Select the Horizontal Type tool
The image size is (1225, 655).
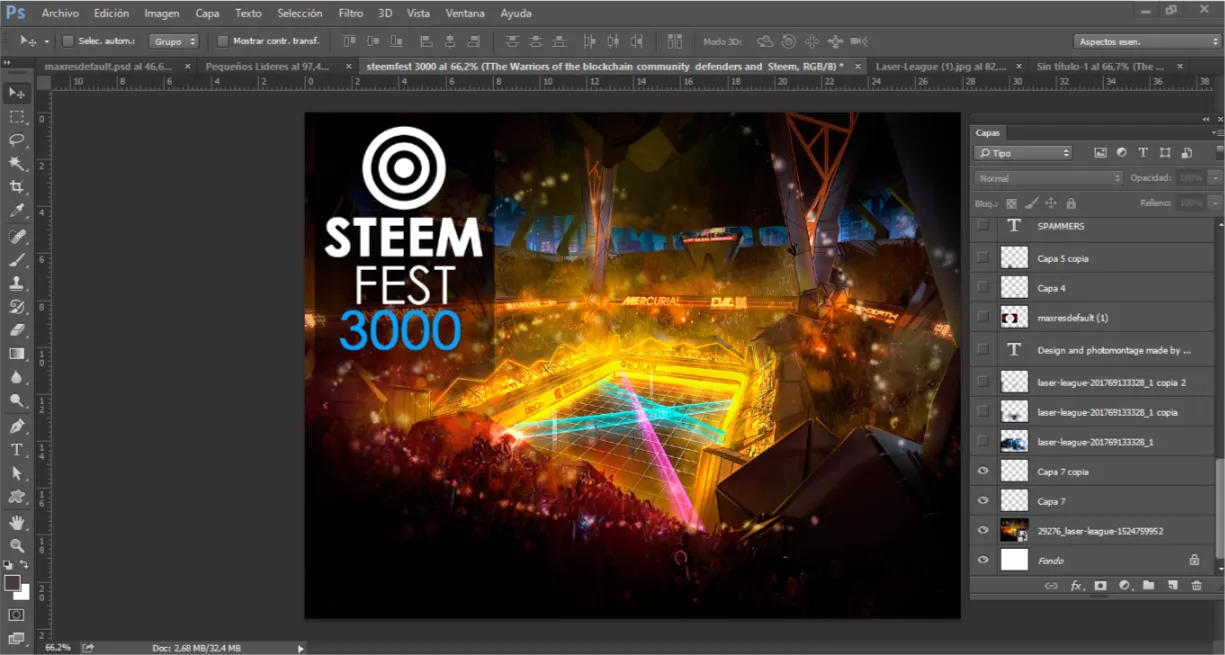pos(17,450)
